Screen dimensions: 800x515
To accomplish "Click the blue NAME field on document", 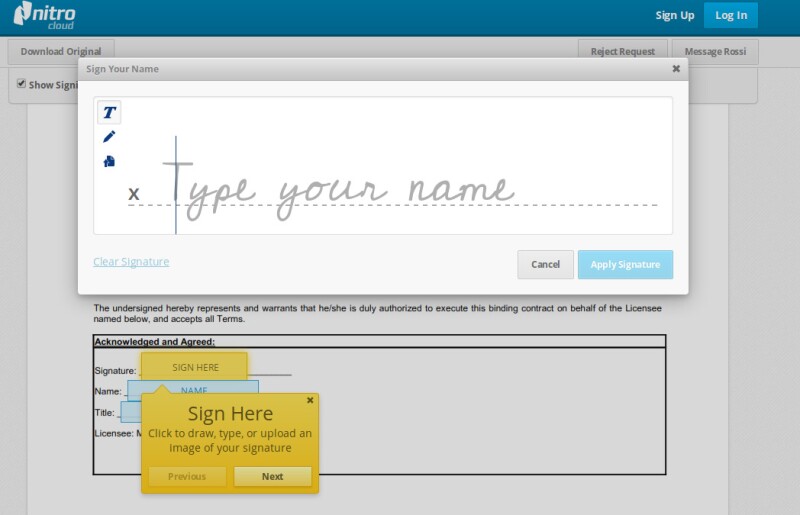I will 194,390.
